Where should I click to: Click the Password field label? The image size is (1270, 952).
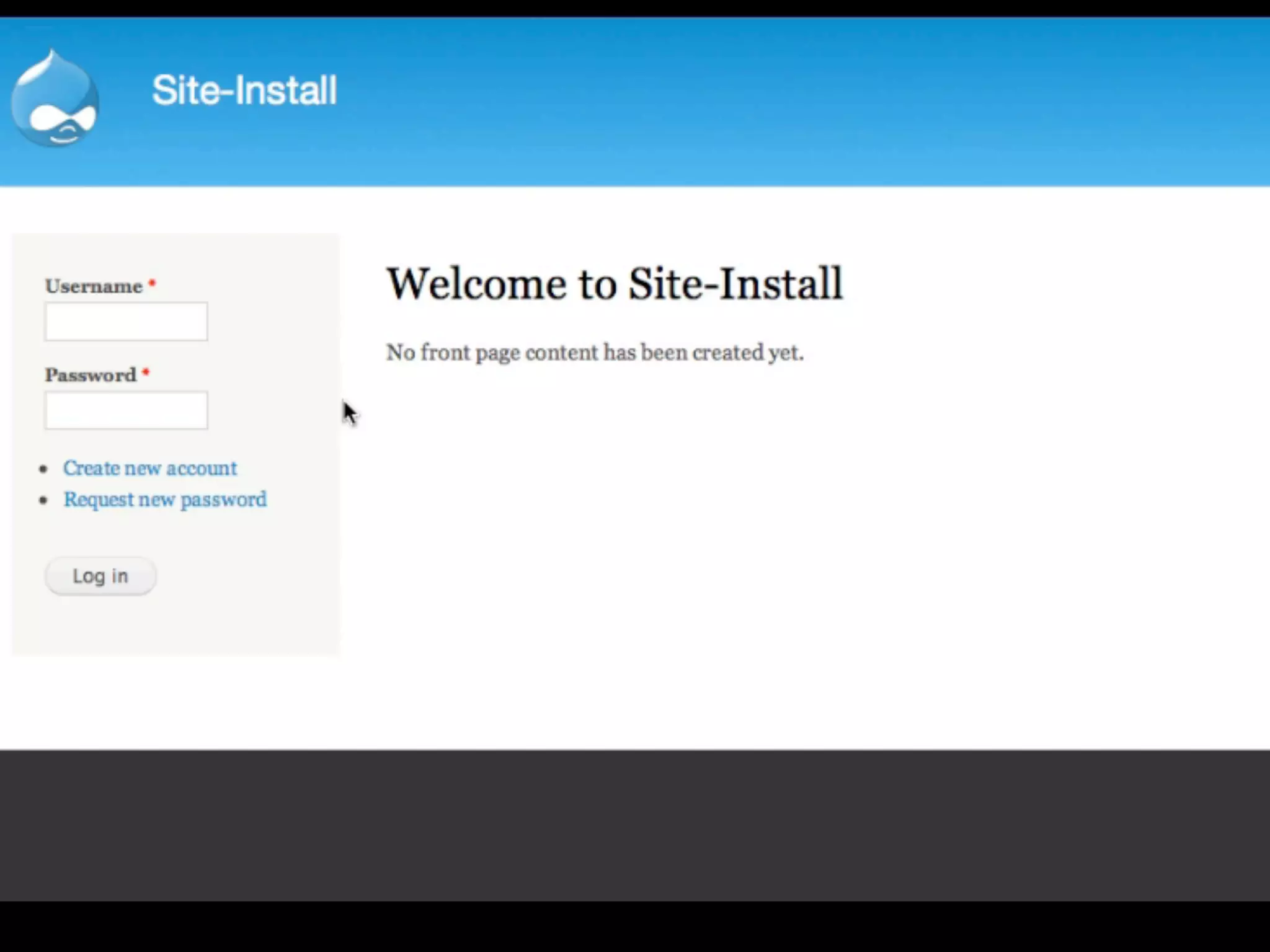tap(91, 375)
